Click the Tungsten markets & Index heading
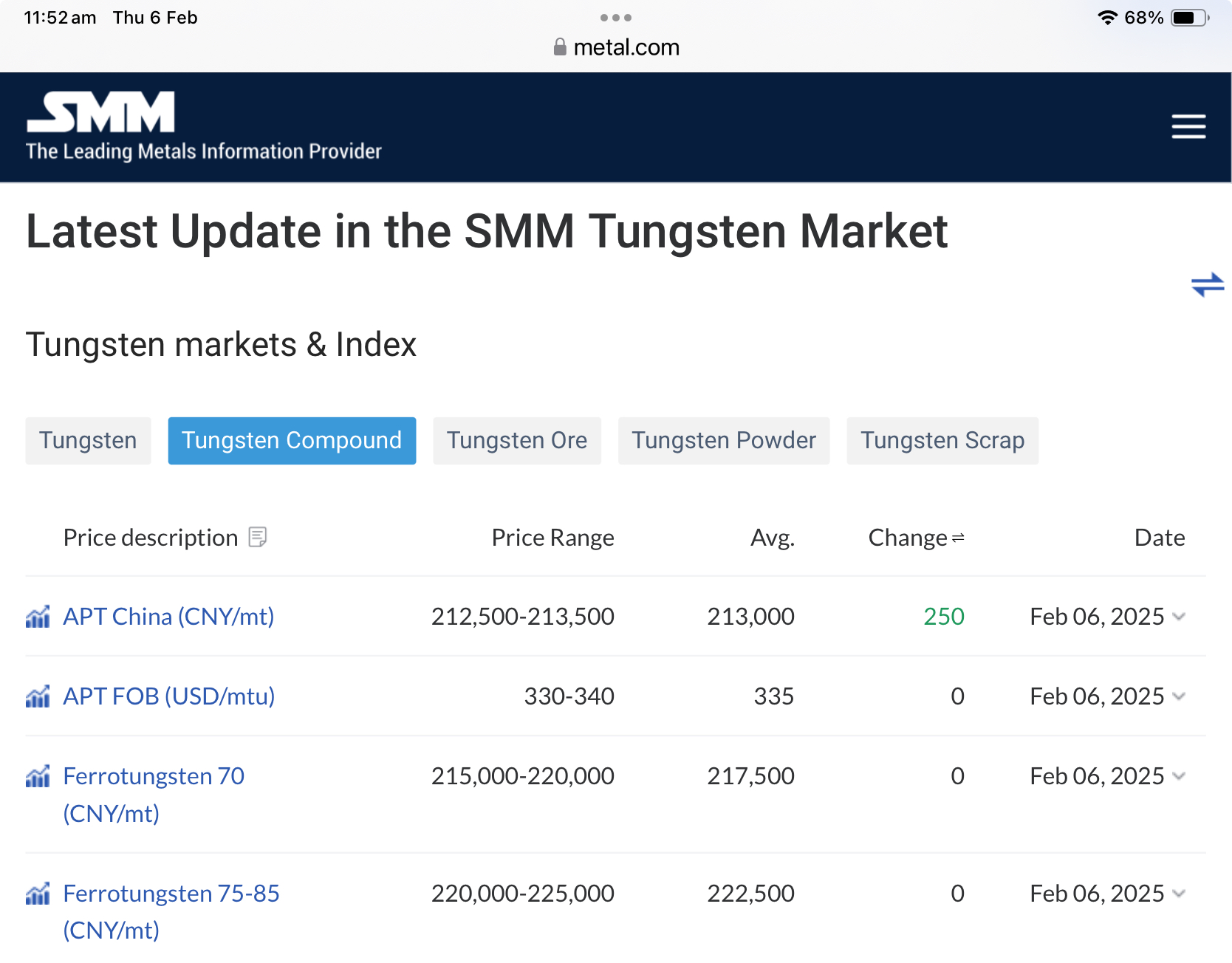This screenshot has height=963, width=1232. [x=222, y=345]
